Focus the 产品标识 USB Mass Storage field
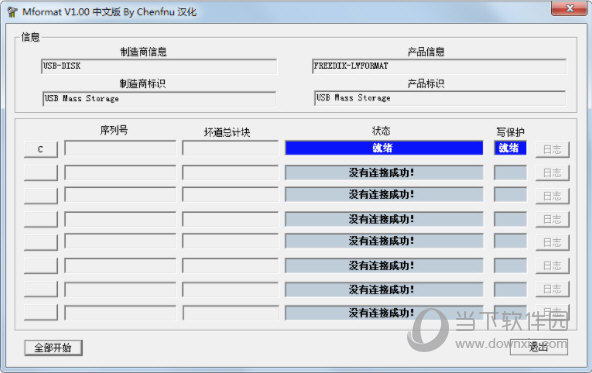This screenshot has width=592, height=373. 439,98
